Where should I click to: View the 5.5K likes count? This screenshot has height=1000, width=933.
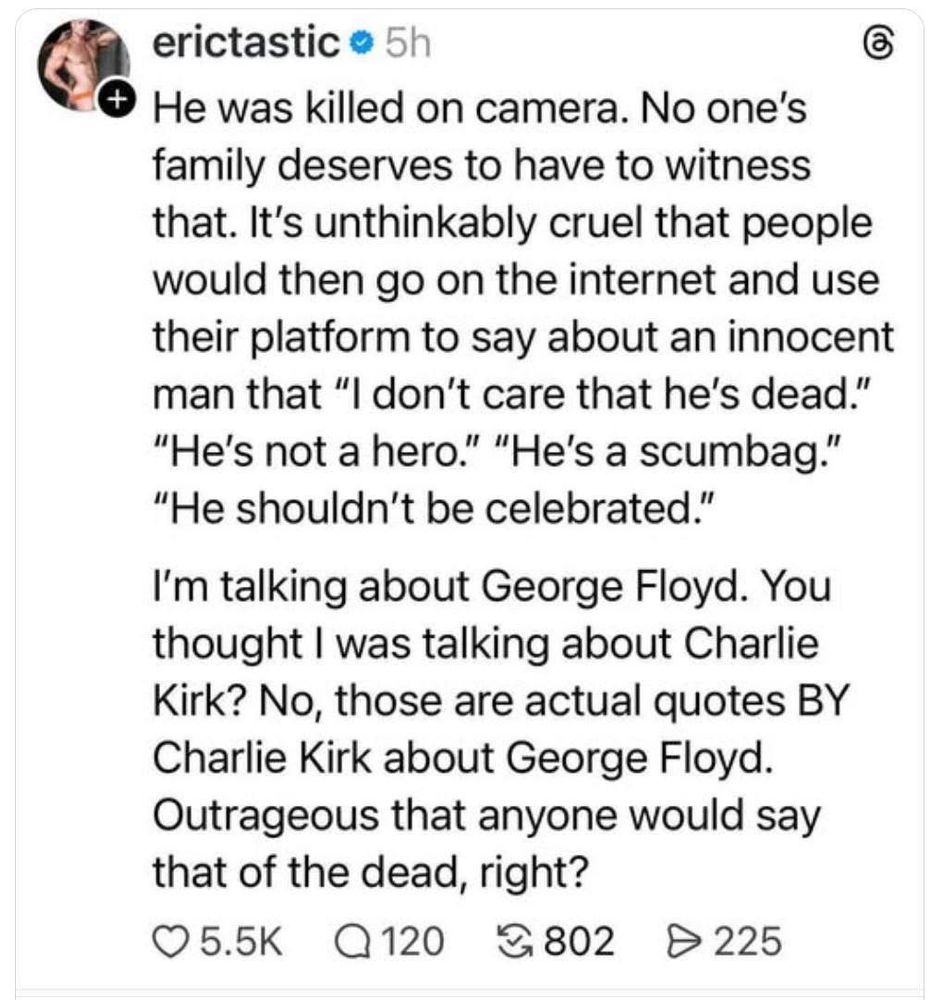point(238,940)
